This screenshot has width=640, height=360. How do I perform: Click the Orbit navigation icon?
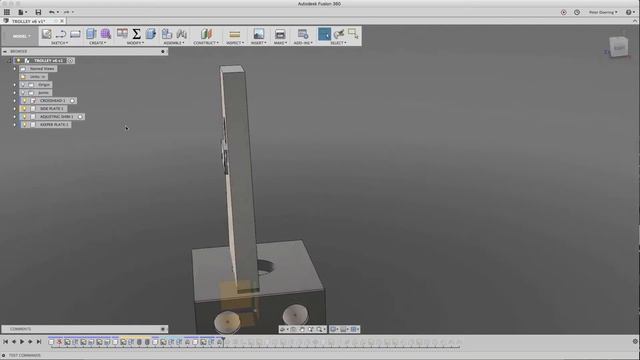(x=282, y=329)
